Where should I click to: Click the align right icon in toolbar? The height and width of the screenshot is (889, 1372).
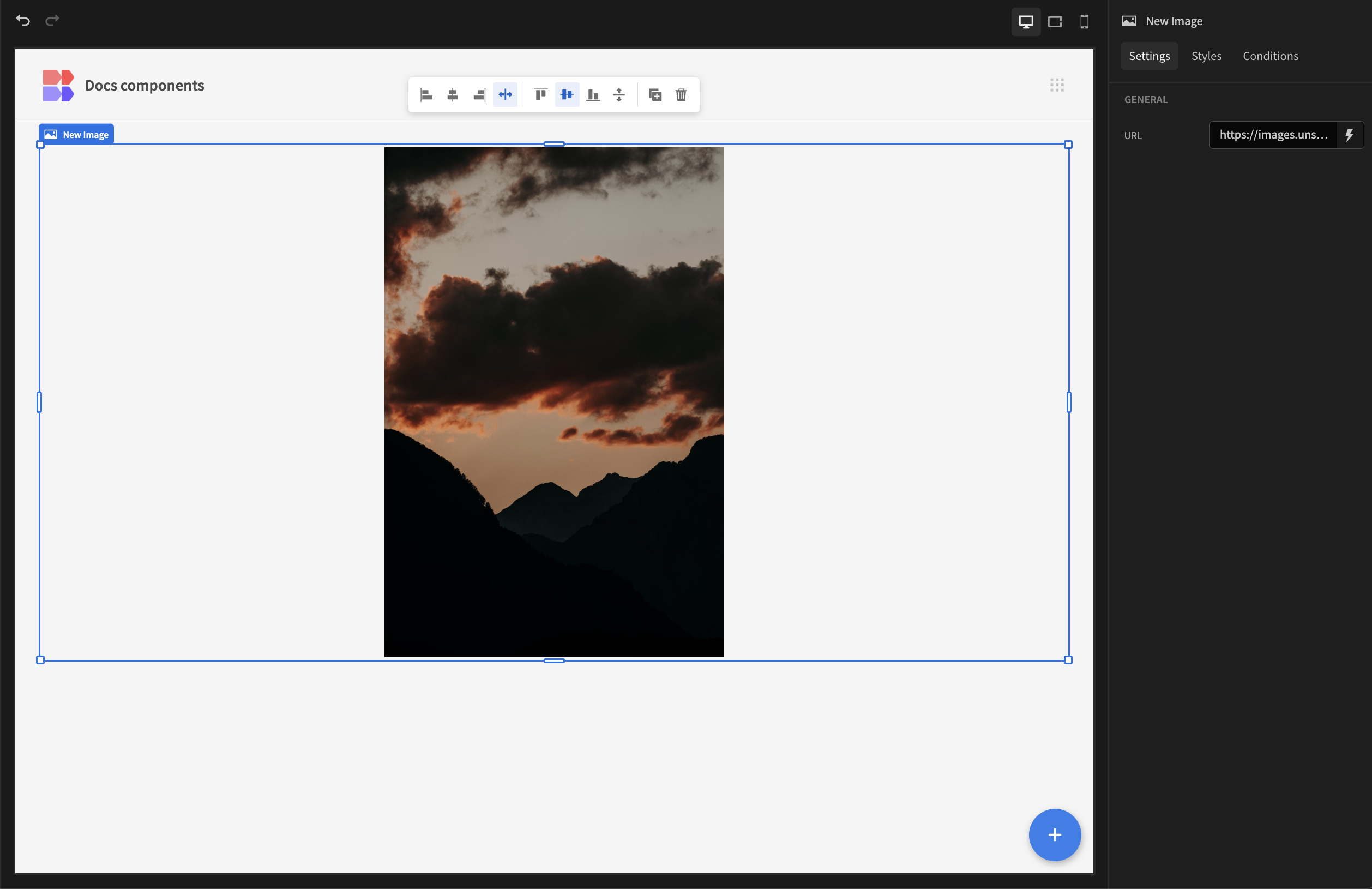pos(480,94)
